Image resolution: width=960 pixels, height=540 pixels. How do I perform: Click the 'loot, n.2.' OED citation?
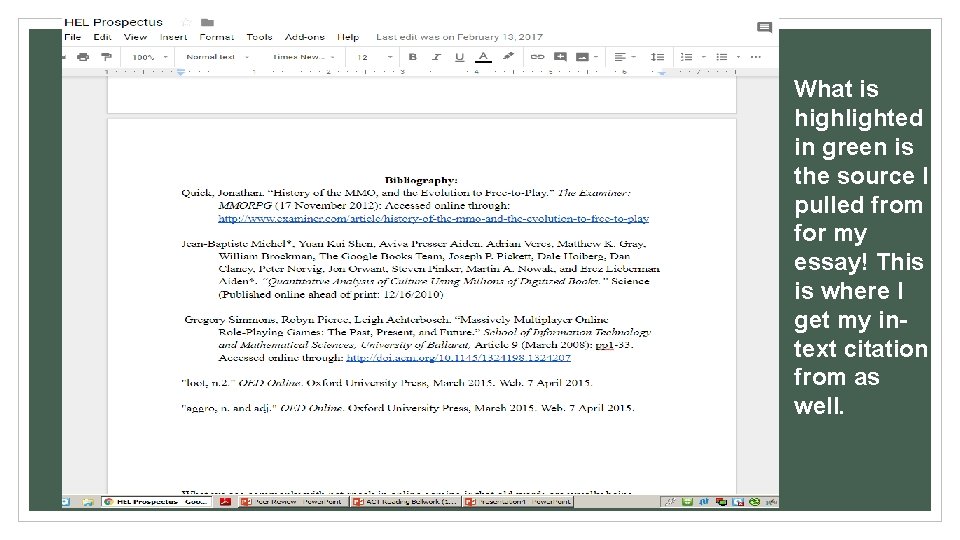click(386, 383)
